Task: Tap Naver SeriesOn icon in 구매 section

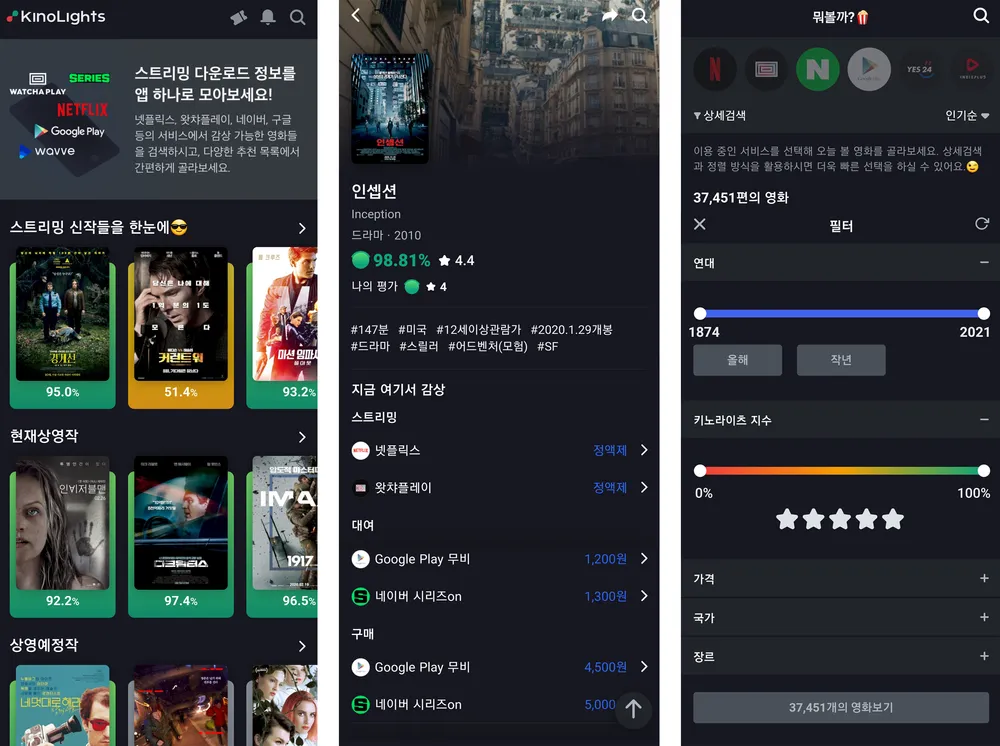Action: point(360,705)
